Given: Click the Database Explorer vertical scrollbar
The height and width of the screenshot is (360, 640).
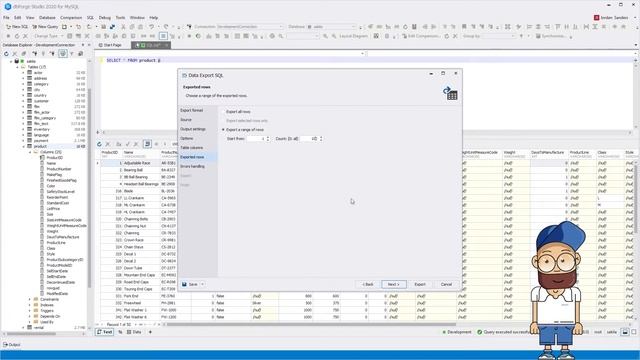Looking at the screenshot, I should point(89,188).
